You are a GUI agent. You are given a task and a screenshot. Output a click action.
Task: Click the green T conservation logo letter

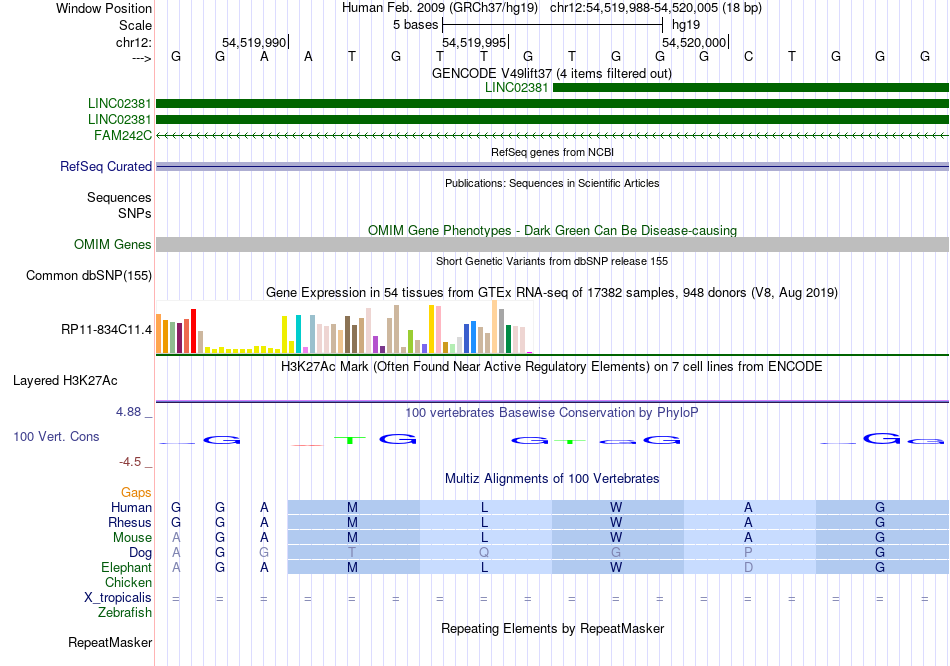[350, 440]
